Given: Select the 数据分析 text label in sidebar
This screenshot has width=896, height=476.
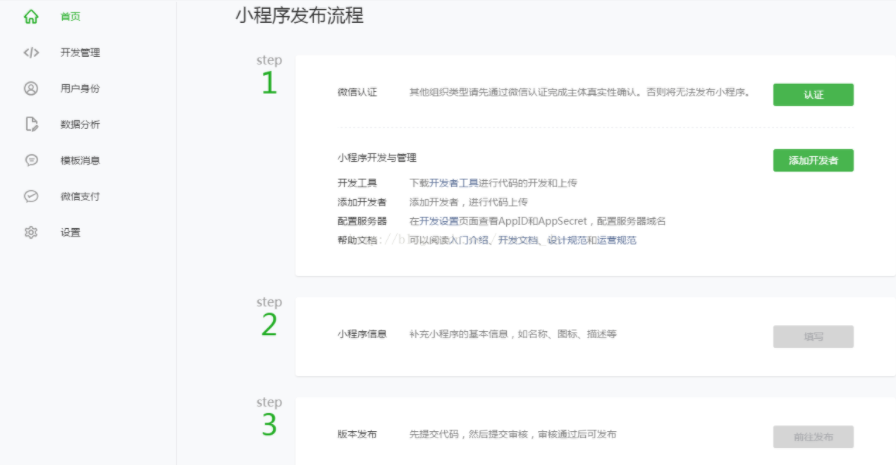Looking at the screenshot, I should click(x=80, y=124).
